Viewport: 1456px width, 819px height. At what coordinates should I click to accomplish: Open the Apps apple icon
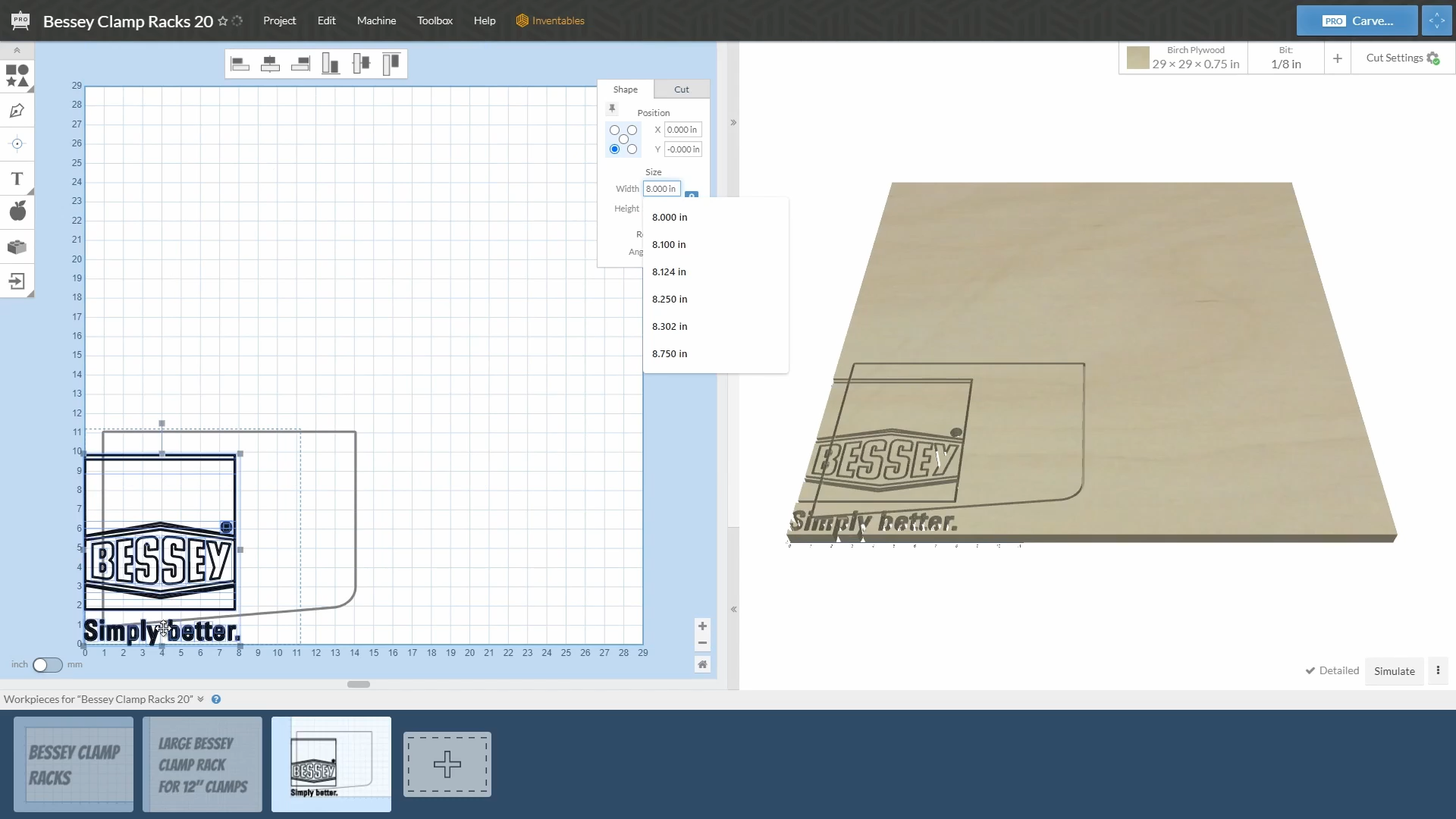pos(17,211)
